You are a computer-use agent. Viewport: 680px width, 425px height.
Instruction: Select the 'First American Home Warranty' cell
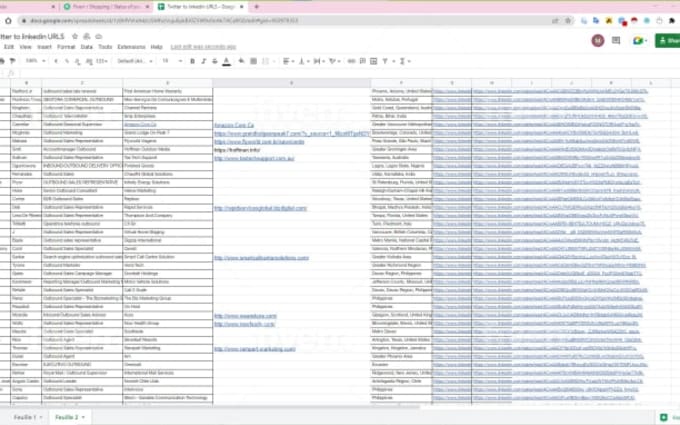(168, 92)
